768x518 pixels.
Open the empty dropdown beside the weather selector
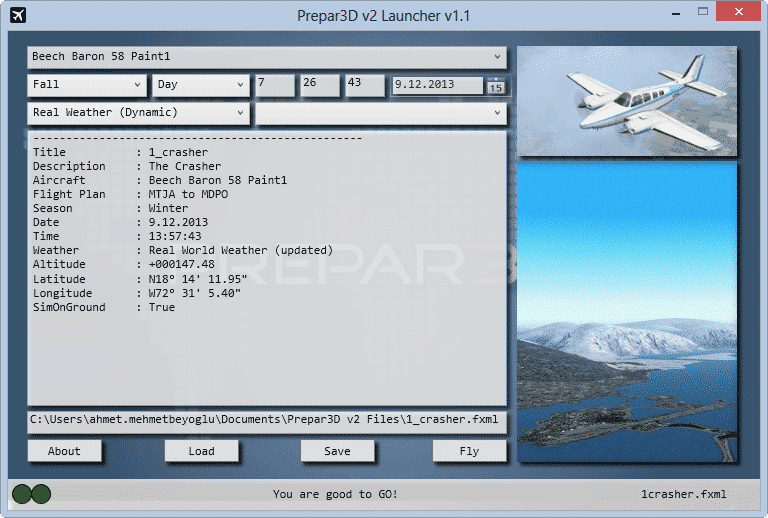pyautogui.click(x=381, y=114)
